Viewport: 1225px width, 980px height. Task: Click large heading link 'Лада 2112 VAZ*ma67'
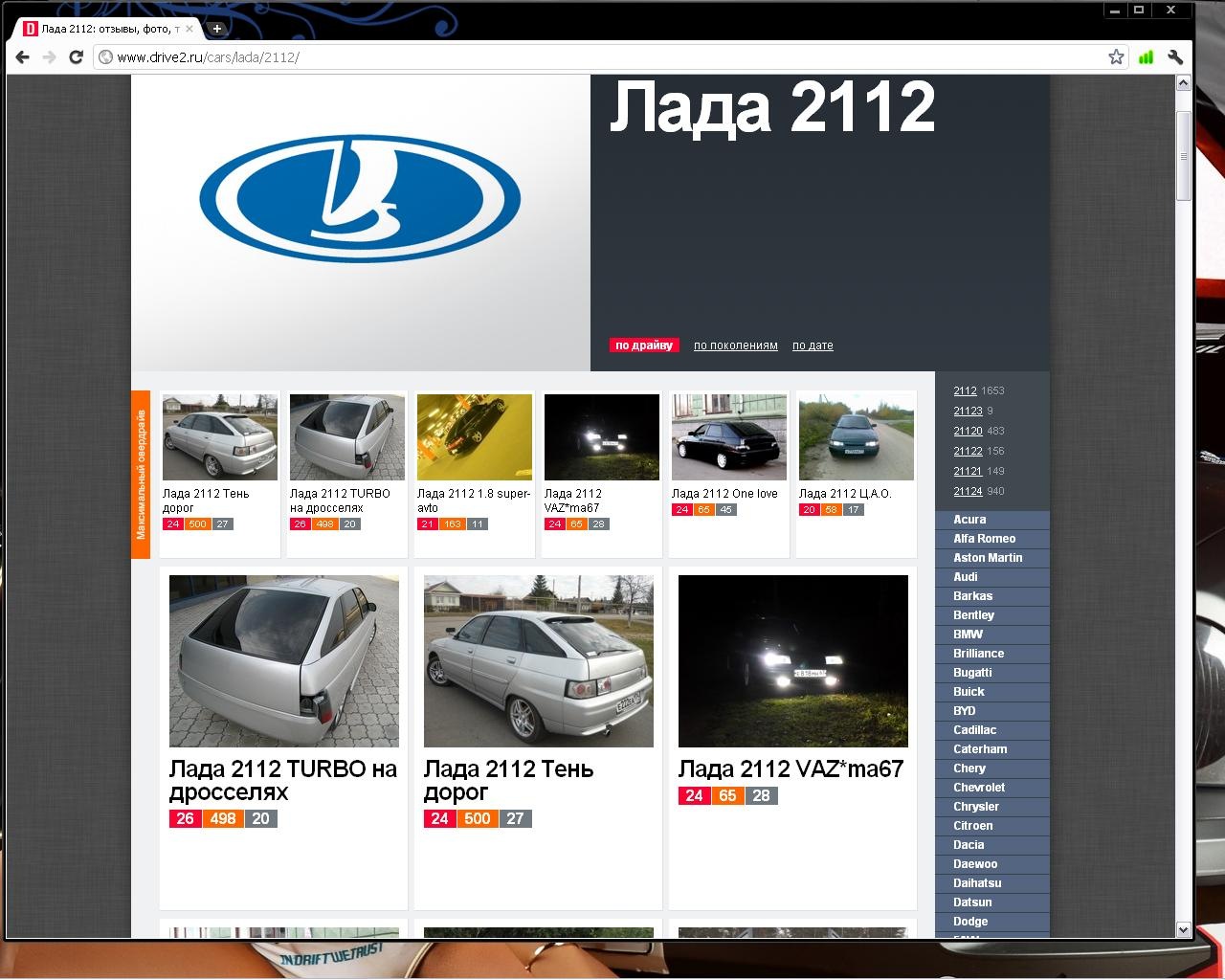[x=791, y=769]
